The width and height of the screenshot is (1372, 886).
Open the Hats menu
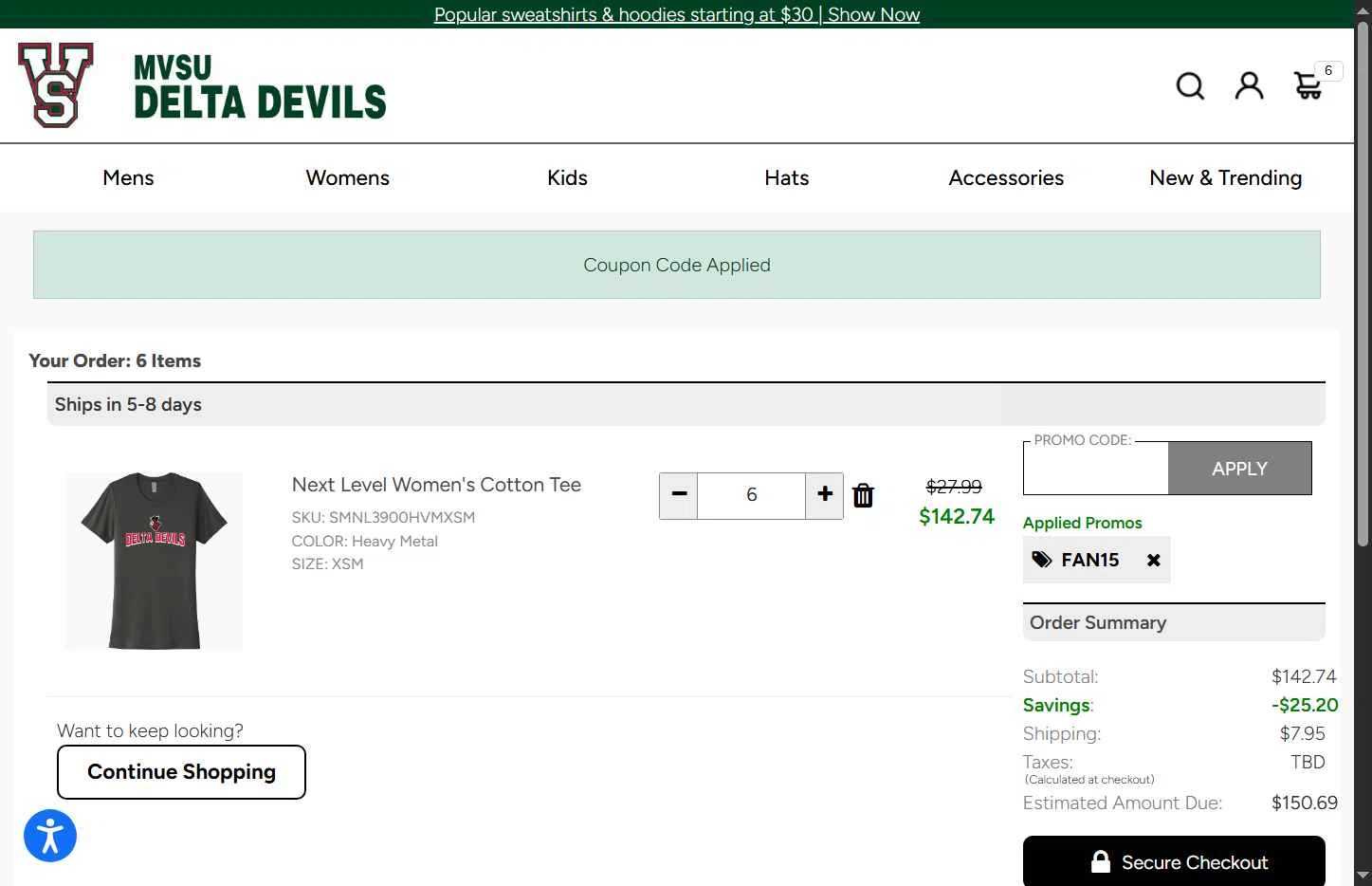click(x=787, y=177)
